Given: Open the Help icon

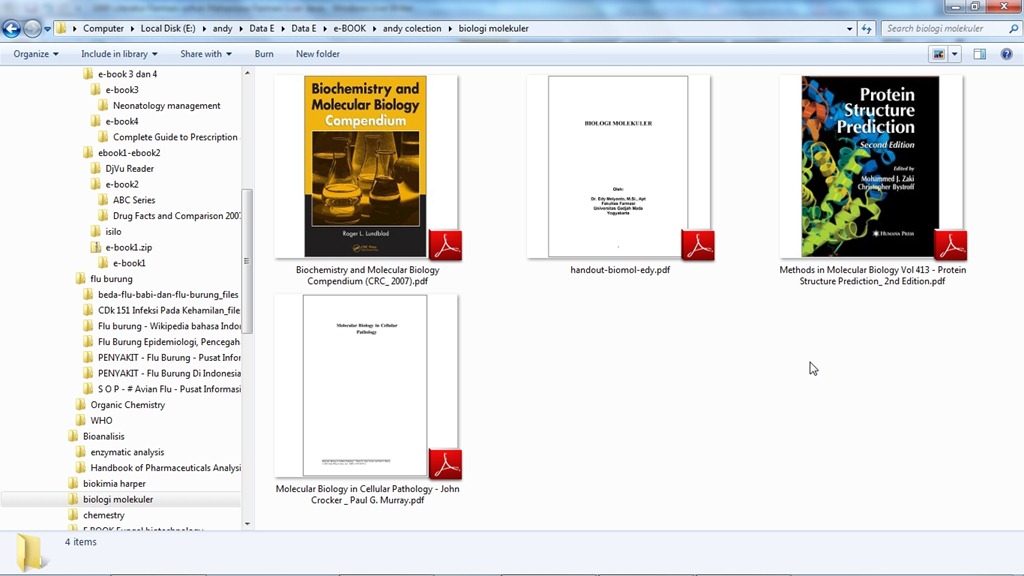Looking at the screenshot, I should pyautogui.click(x=1006, y=54).
